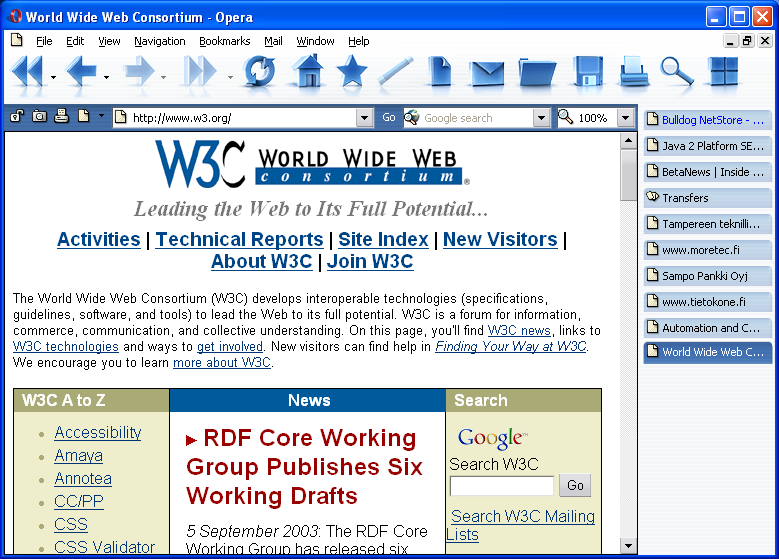Image resolution: width=779 pixels, height=559 pixels.
Task: Open the Join W3C link
Action: click(x=370, y=261)
